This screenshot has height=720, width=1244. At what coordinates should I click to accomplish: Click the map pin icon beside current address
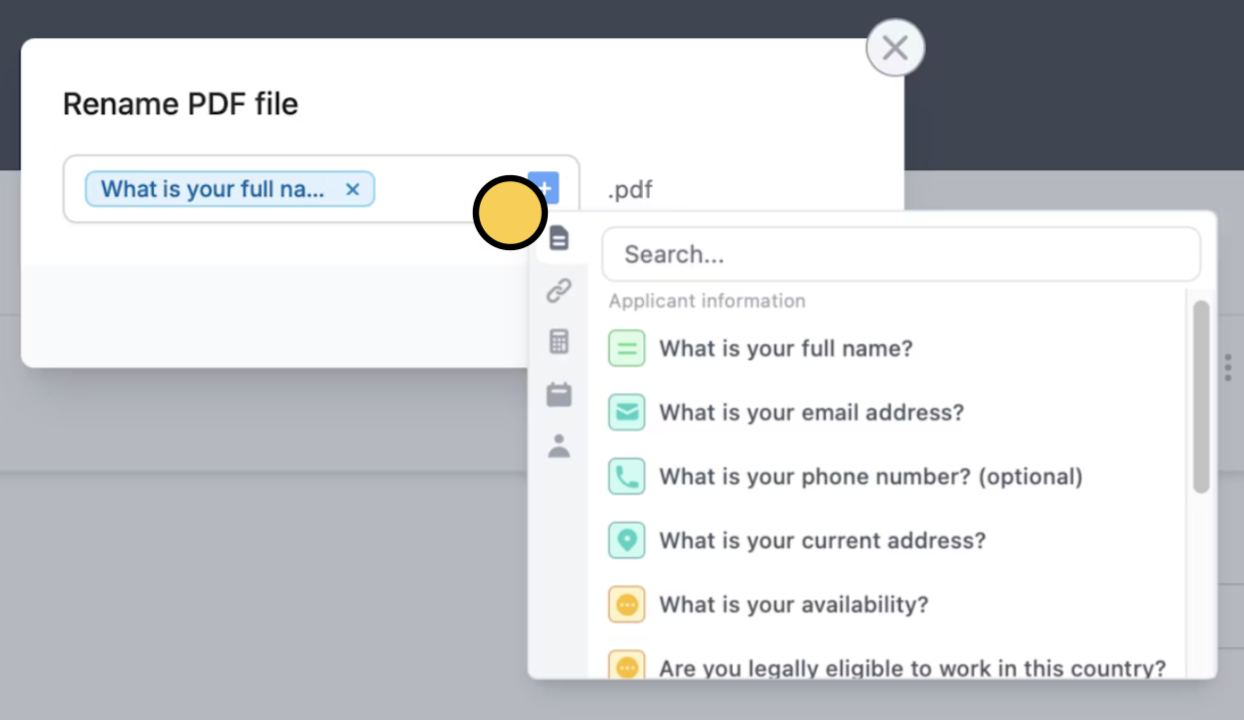click(x=627, y=541)
